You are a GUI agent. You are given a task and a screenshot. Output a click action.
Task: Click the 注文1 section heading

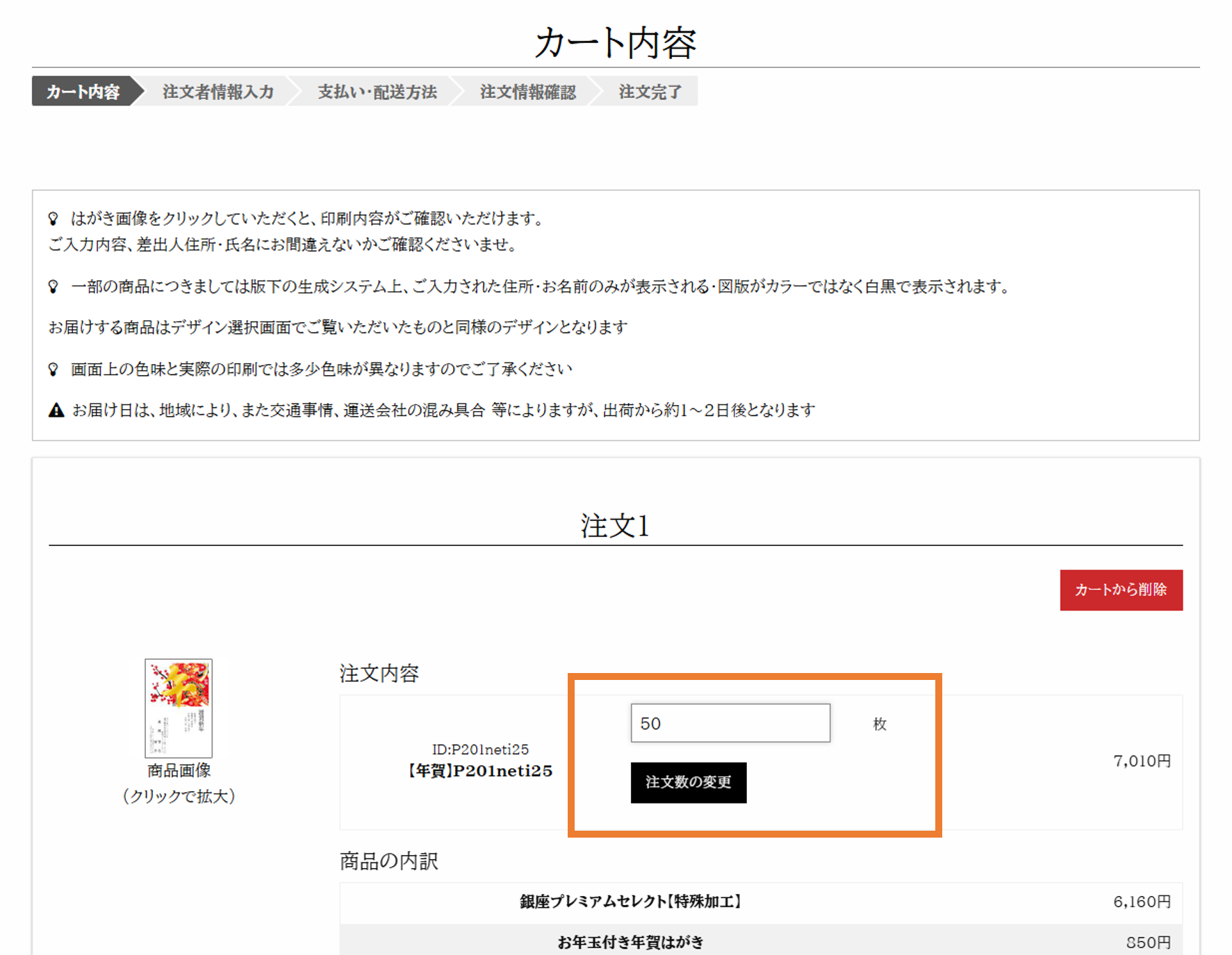(x=615, y=526)
